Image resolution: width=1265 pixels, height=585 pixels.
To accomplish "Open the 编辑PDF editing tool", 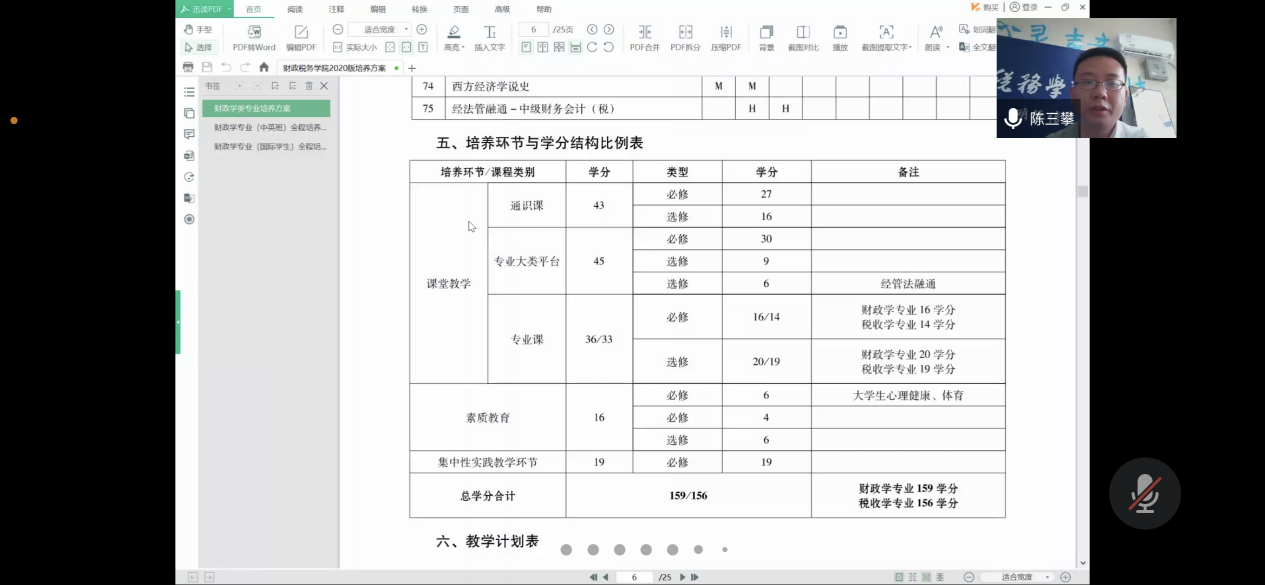I will tap(301, 37).
